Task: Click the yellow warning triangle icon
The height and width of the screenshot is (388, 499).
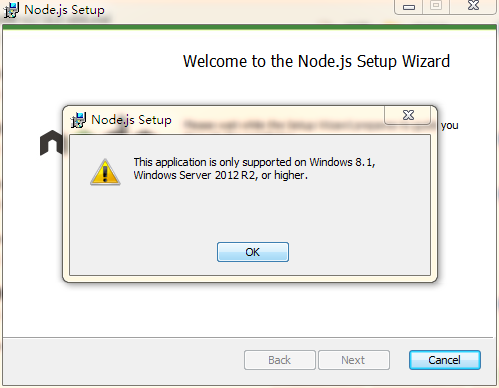Action: pos(105,172)
